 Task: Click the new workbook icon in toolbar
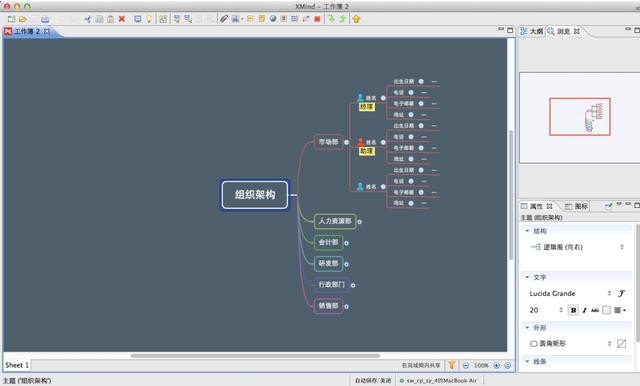click(11, 19)
